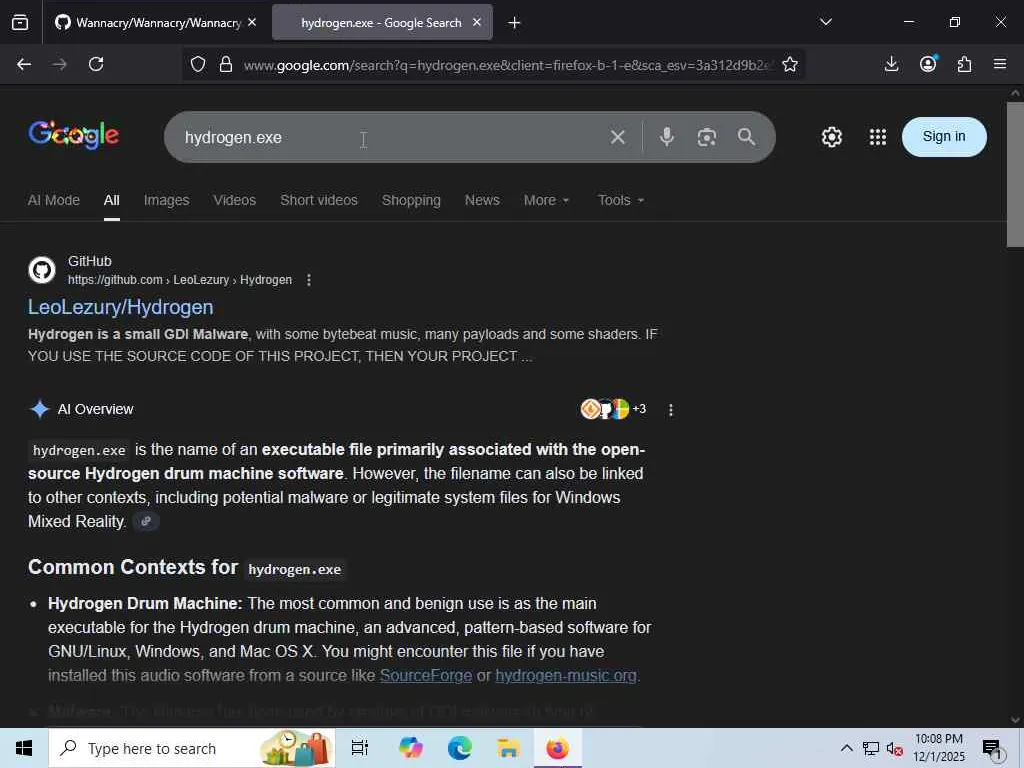Launch Copilot from the taskbar
This screenshot has width=1024, height=768.
point(411,748)
